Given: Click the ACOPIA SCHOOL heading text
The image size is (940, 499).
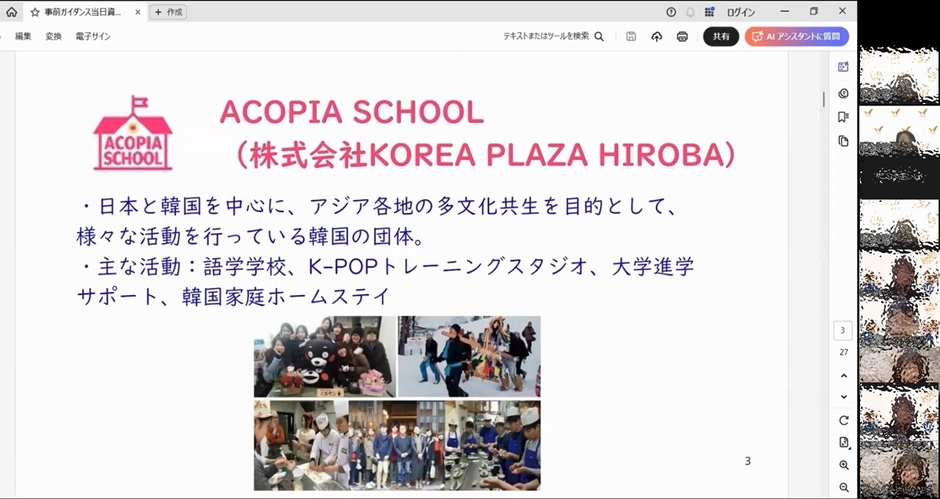Looking at the screenshot, I should (352, 112).
